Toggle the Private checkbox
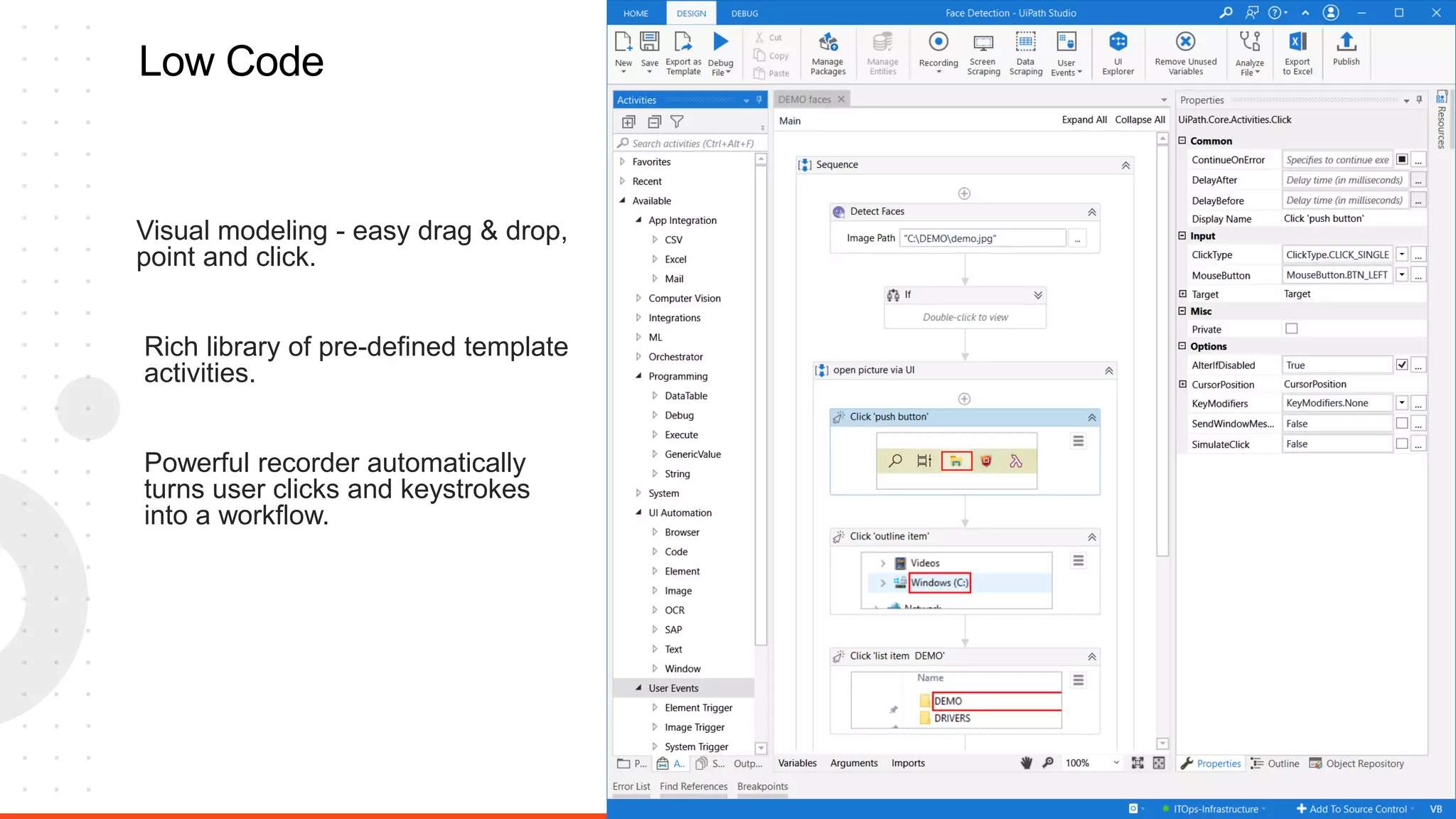 [x=1291, y=328]
